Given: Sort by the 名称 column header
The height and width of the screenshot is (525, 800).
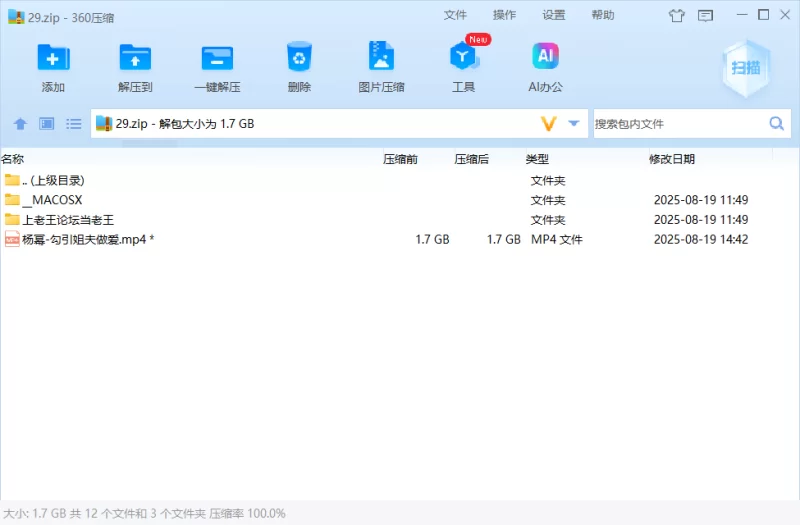Looking at the screenshot, I should (x=13, y=159).
